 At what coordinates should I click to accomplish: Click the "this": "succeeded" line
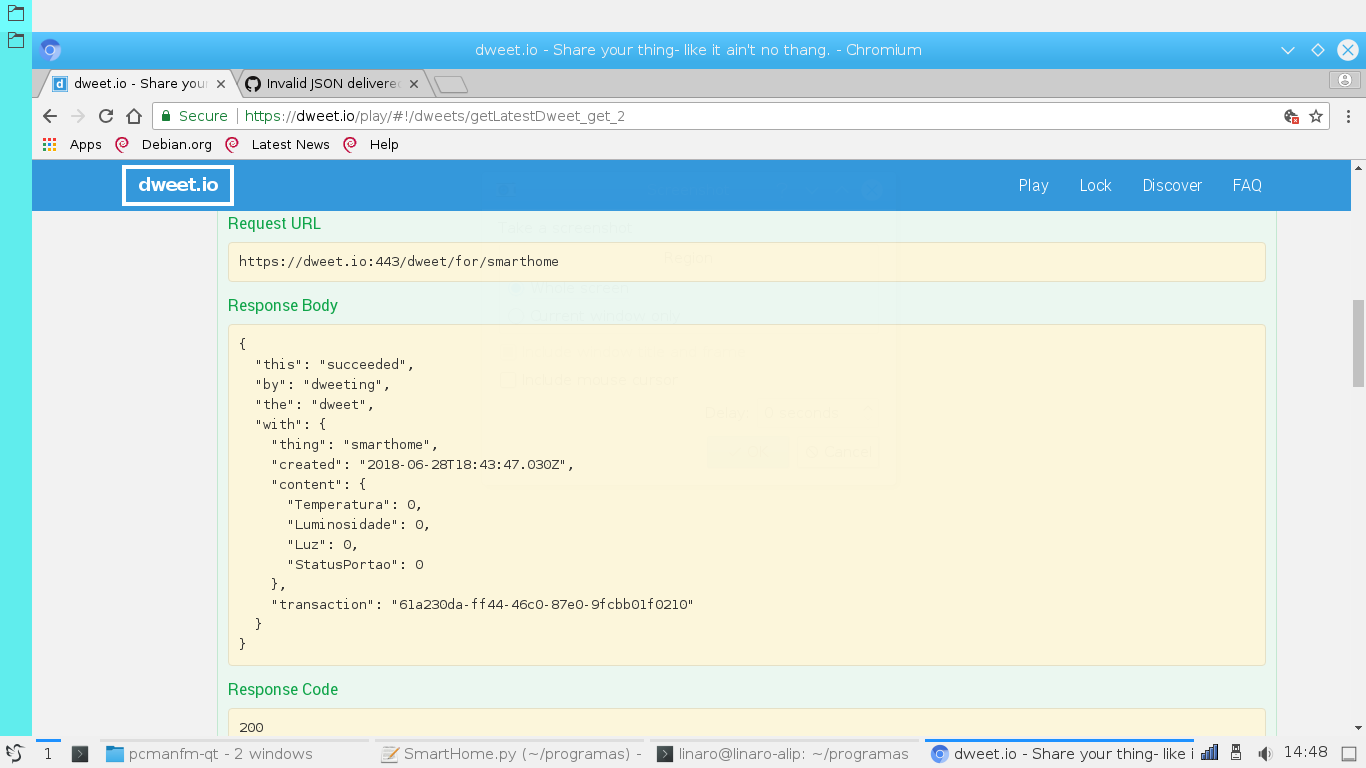(334, 364)
